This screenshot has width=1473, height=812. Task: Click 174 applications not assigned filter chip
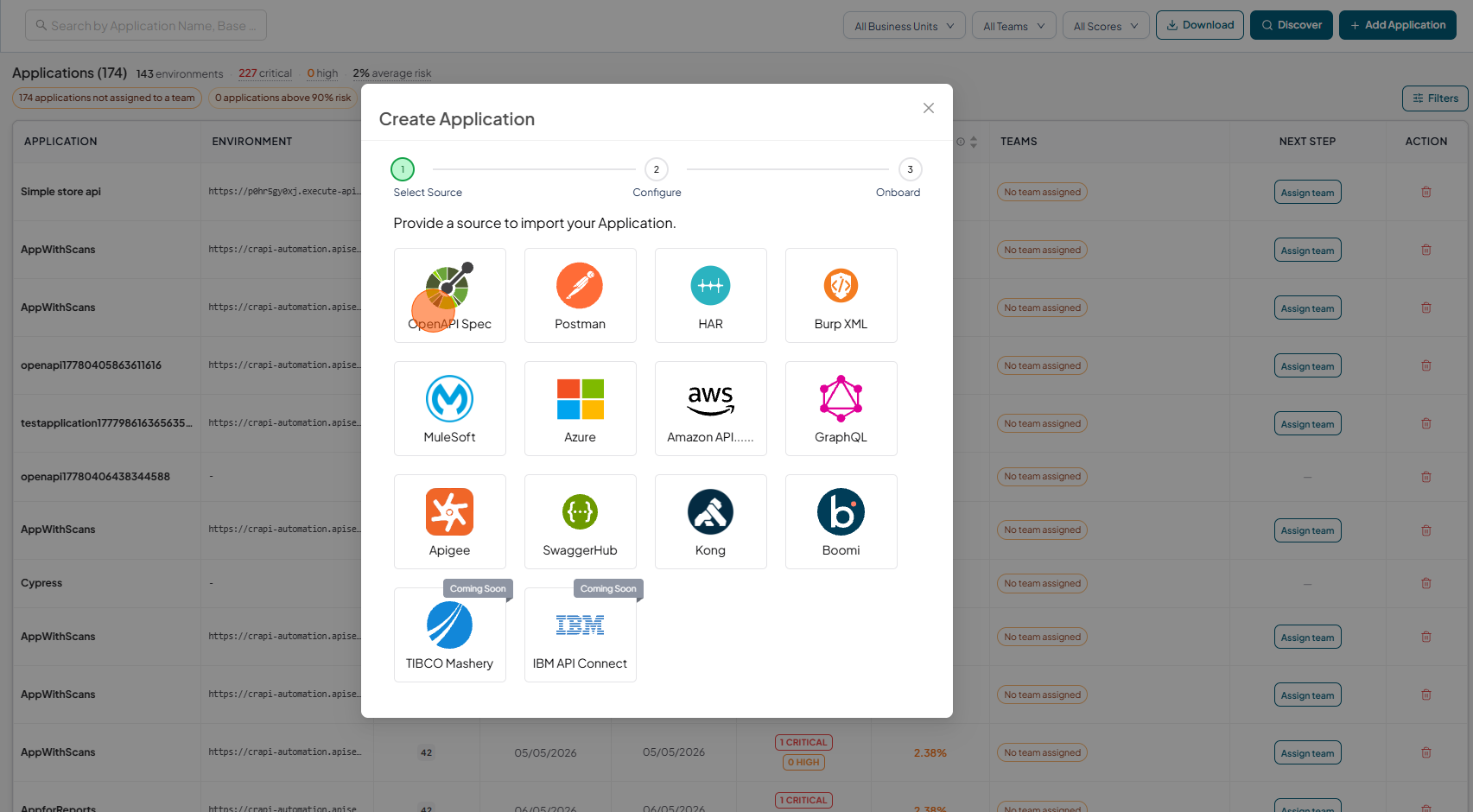[x=107, y=98]
